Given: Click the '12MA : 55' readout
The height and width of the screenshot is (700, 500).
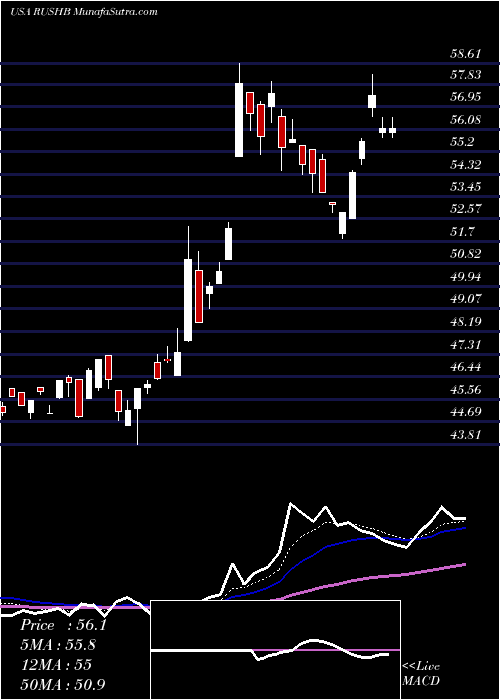Looking at the screenshot, I should point(56,664).
